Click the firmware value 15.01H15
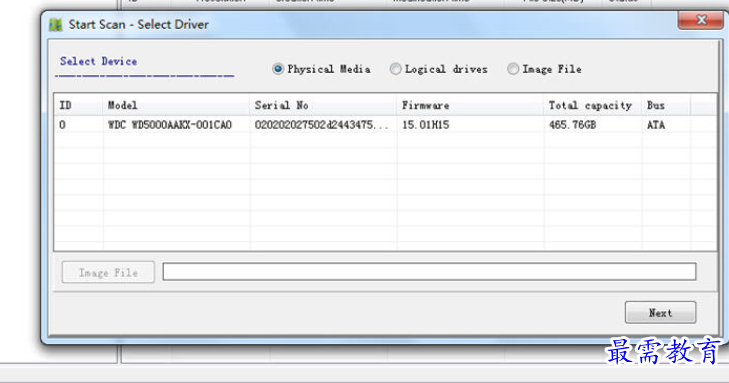 [425, 125]
